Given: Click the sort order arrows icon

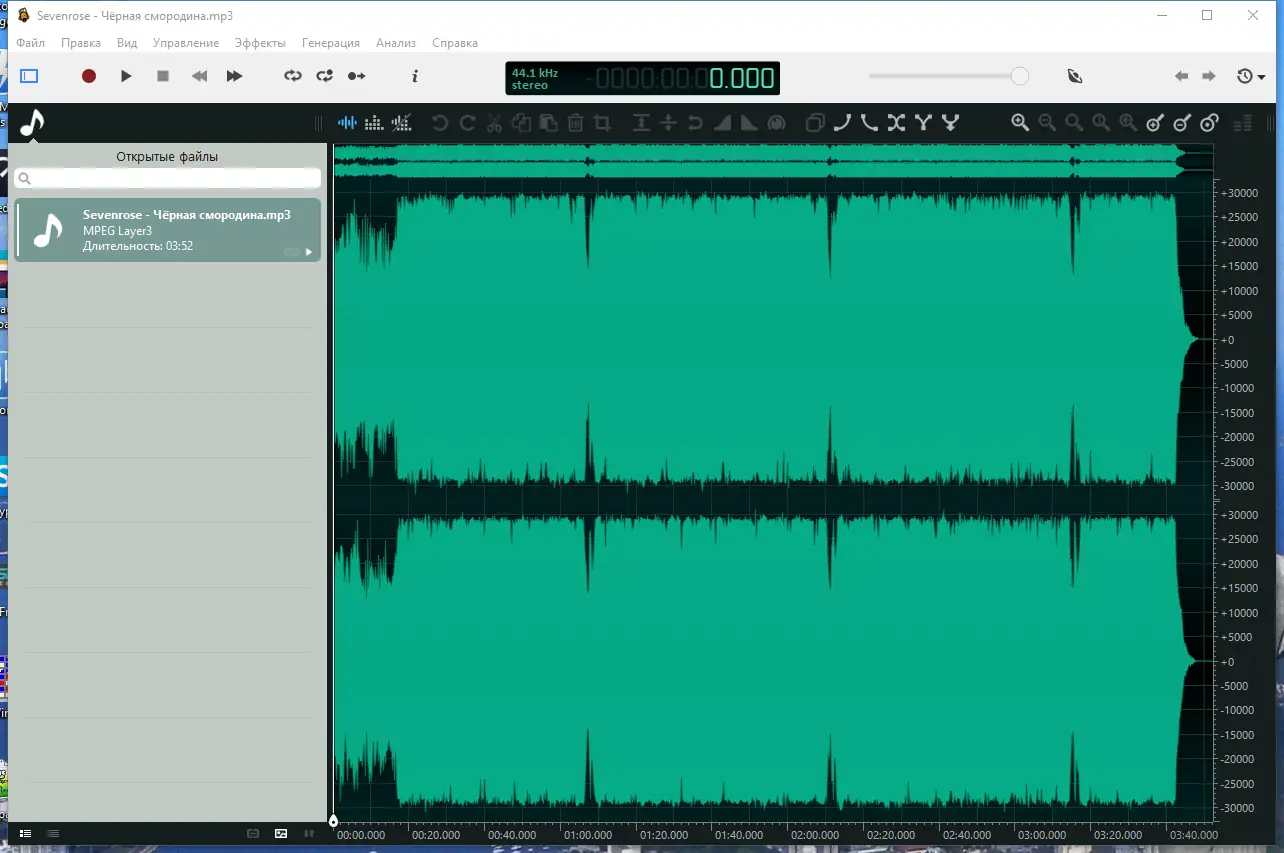Looking at the screenshot, I should tap(309, 833).
